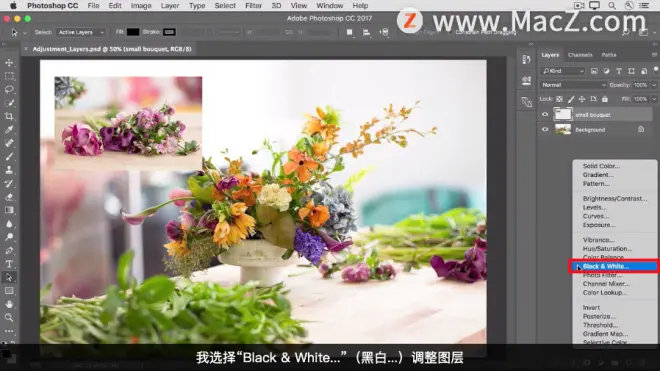Toggle filter for smart objects
The width and height of the screenshot is (660, 371).
[x=644, y=71]
